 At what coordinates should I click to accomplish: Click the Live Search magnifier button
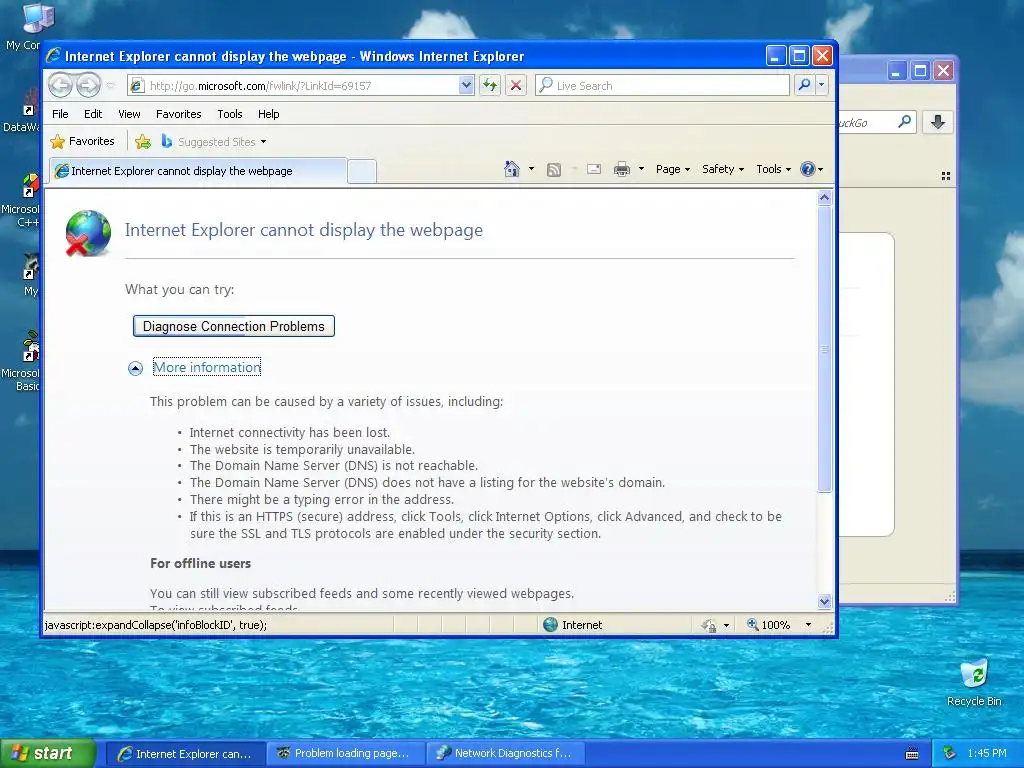(x=805, y=85)
